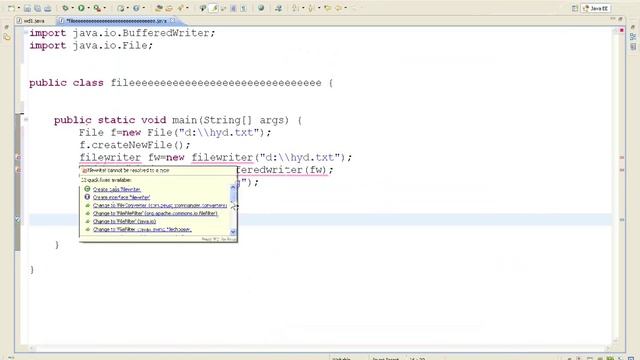640x360 pixels.
Task: Collapse the main method fold marker
Action: pyautogui.click(x=26, y=120)
